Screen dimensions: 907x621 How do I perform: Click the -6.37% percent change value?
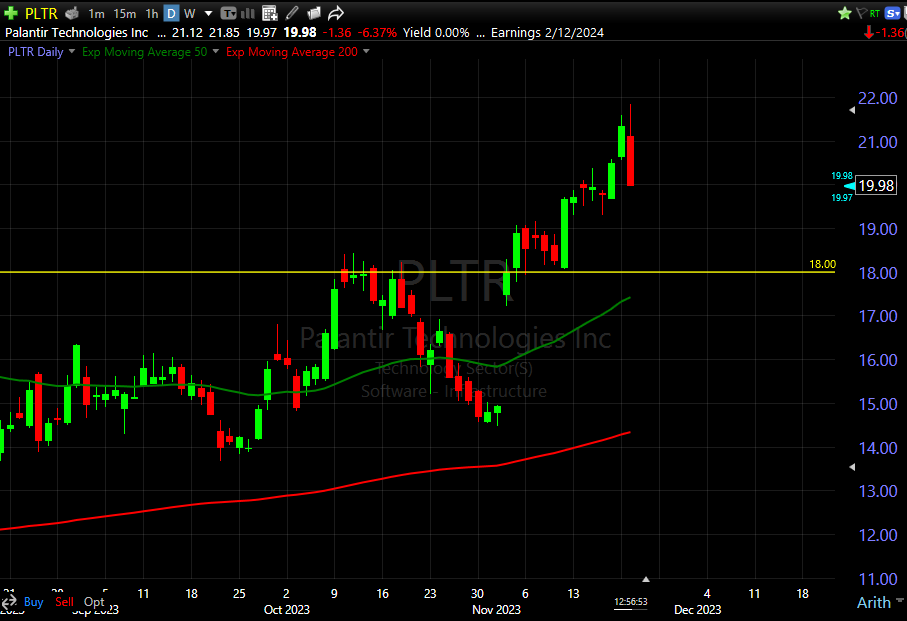pyautogui.click(x=377, y=32)
